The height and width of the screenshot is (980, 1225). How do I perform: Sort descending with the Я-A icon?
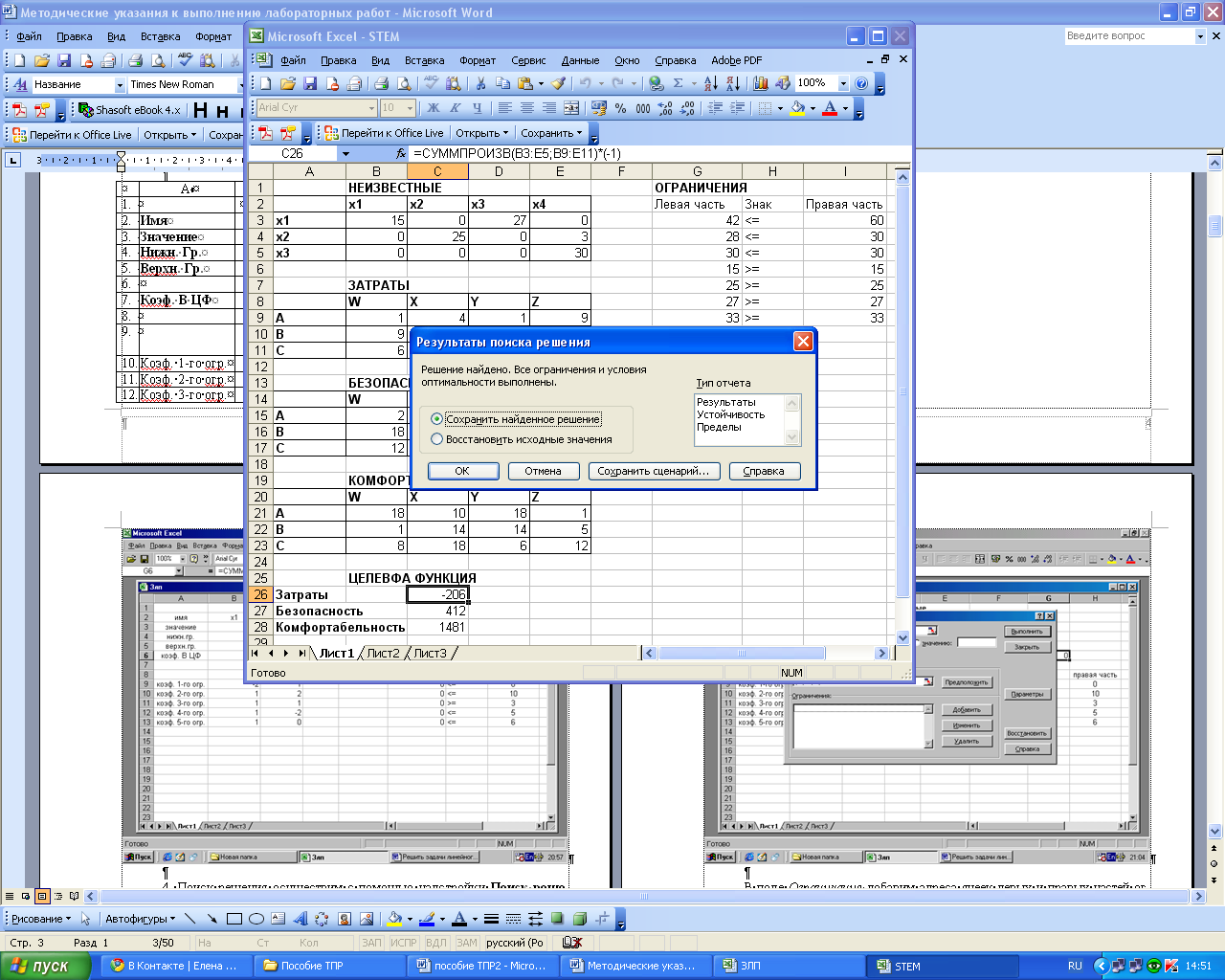tap(732, 83)
